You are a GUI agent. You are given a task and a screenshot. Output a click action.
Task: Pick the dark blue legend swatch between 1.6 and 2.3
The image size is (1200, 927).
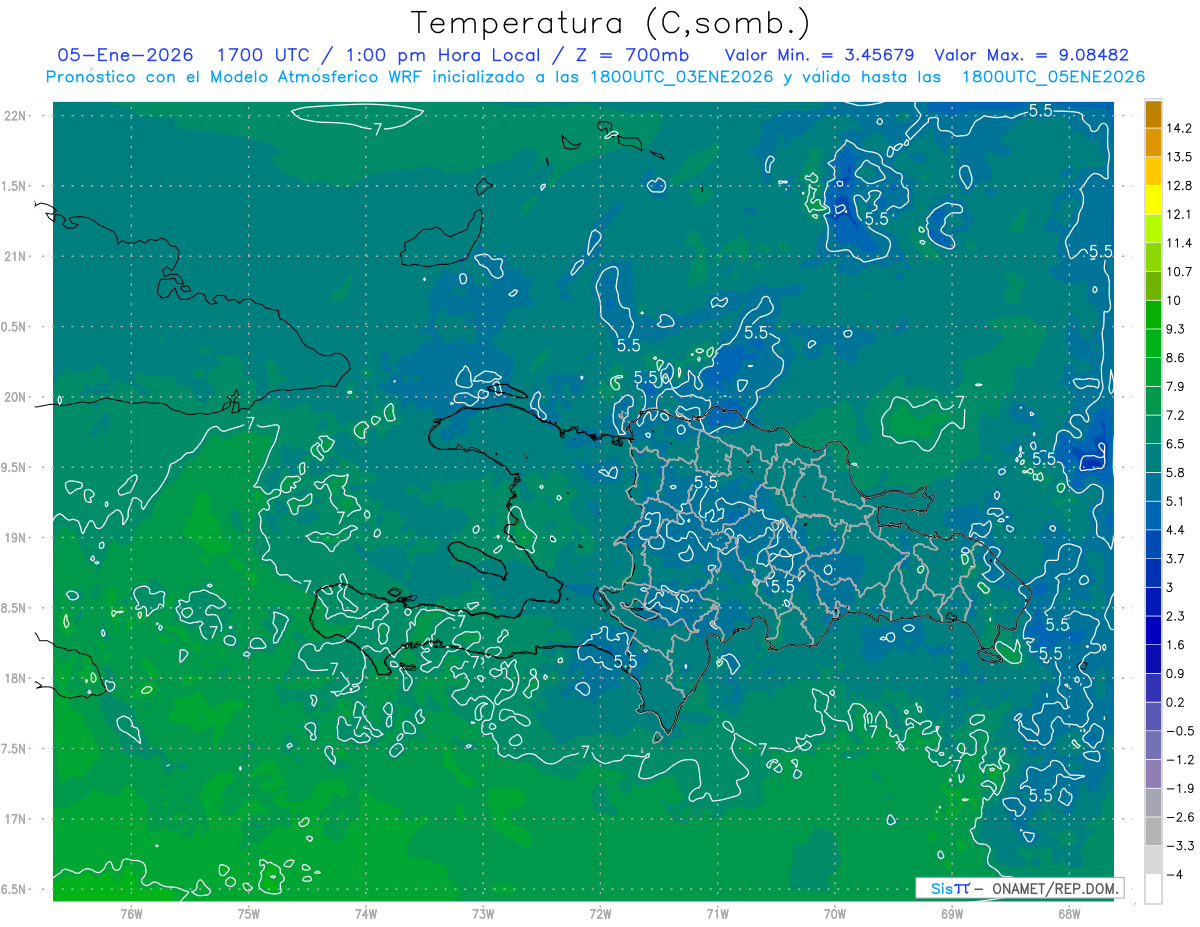1153,630
